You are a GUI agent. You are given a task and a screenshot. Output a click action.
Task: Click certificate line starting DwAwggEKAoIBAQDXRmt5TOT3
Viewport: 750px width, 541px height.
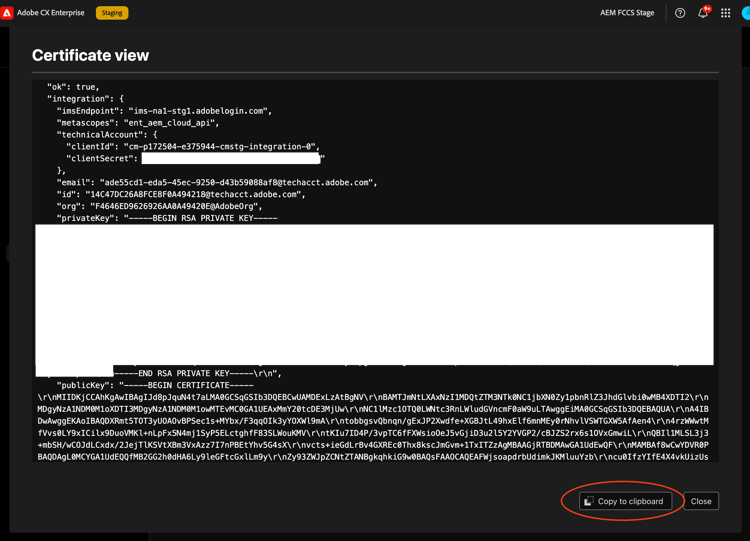(373, 421)
